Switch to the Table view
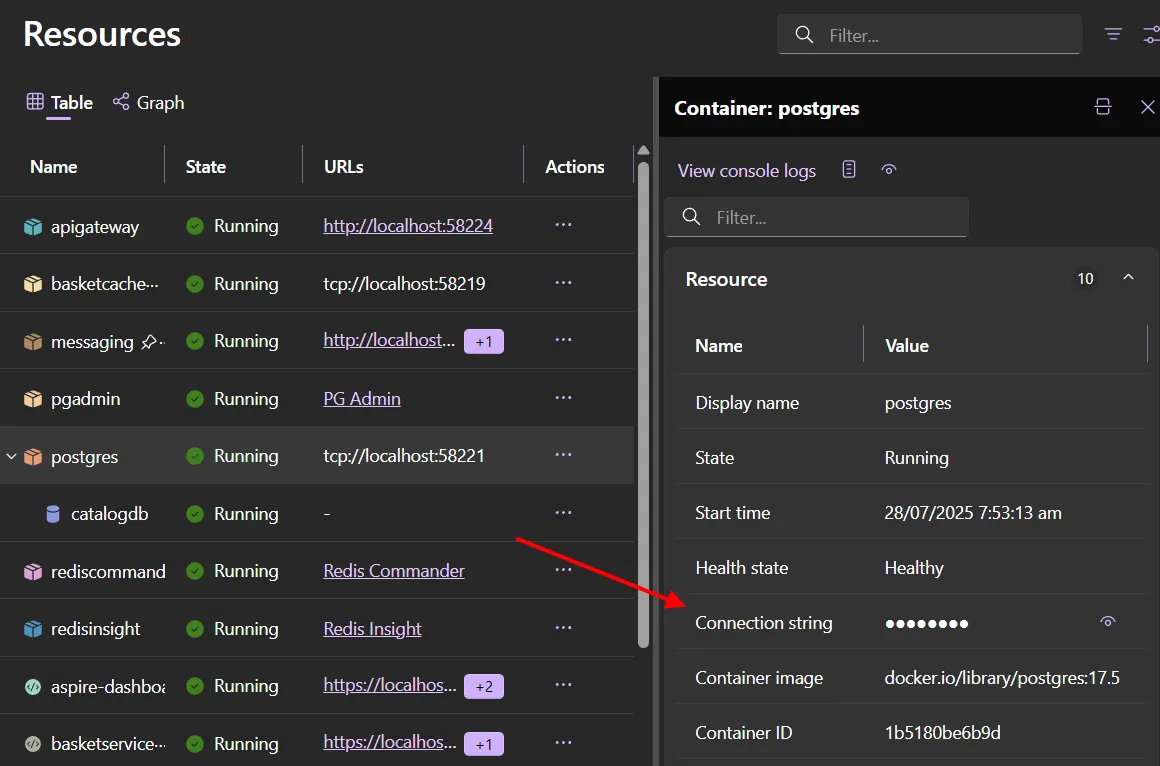This screenshot has height=766, width=1160. click(x=57, y=102)
